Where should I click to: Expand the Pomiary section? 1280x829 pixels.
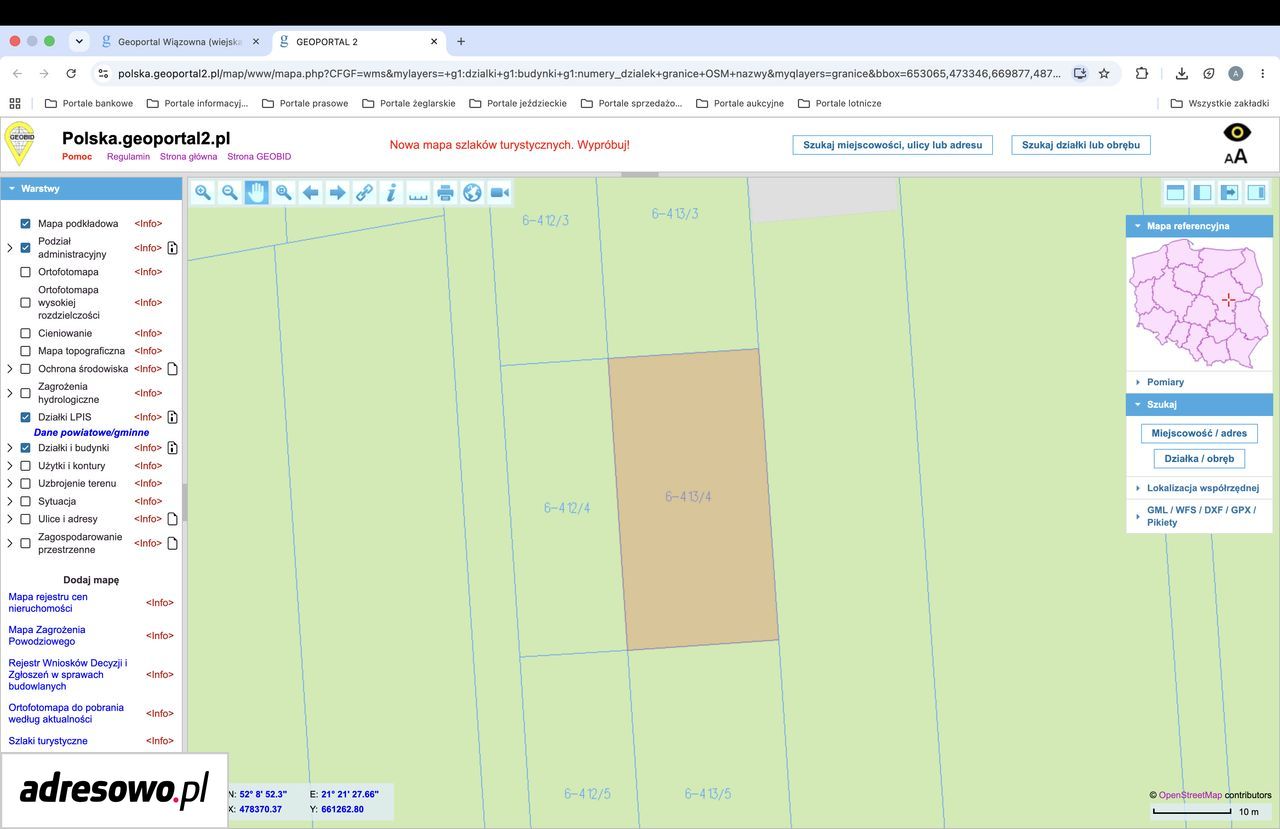[1199, 382]
